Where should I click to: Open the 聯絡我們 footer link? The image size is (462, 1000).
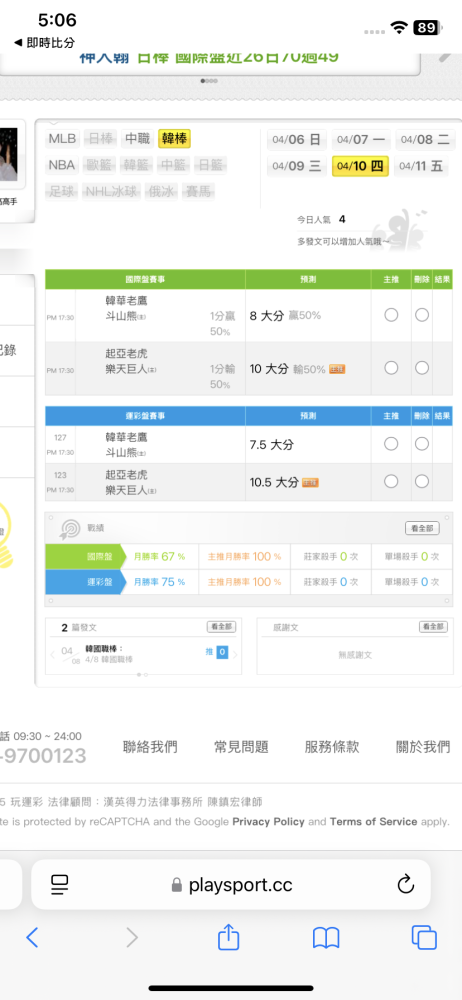pos(150,747)
